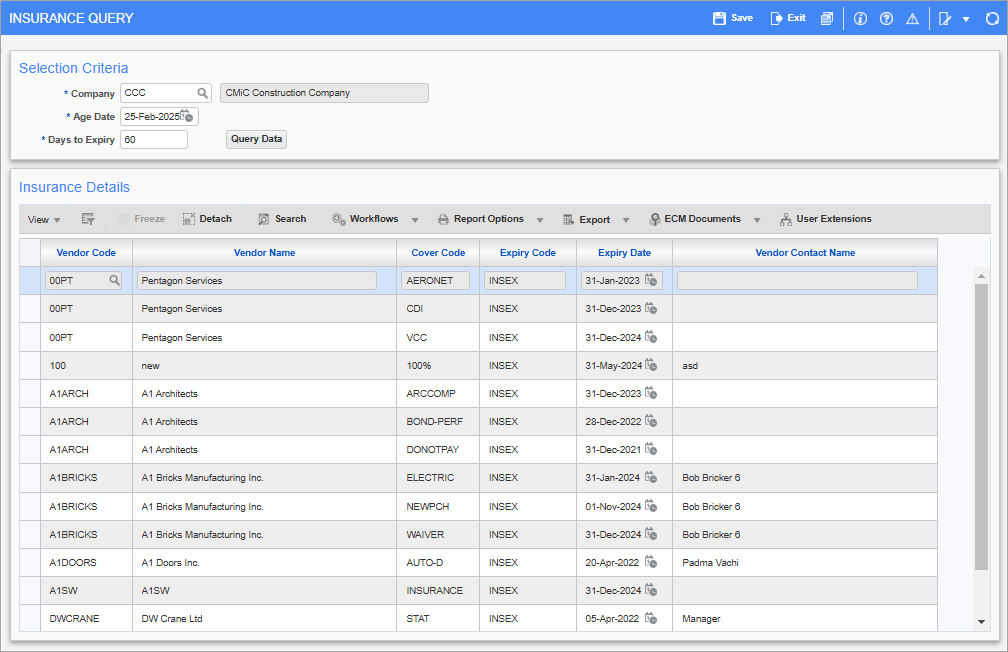The width and height of the screenshot is (1008, 652).
Task: Click the Workflows gears icon
Action: click(x=339, y=219)
